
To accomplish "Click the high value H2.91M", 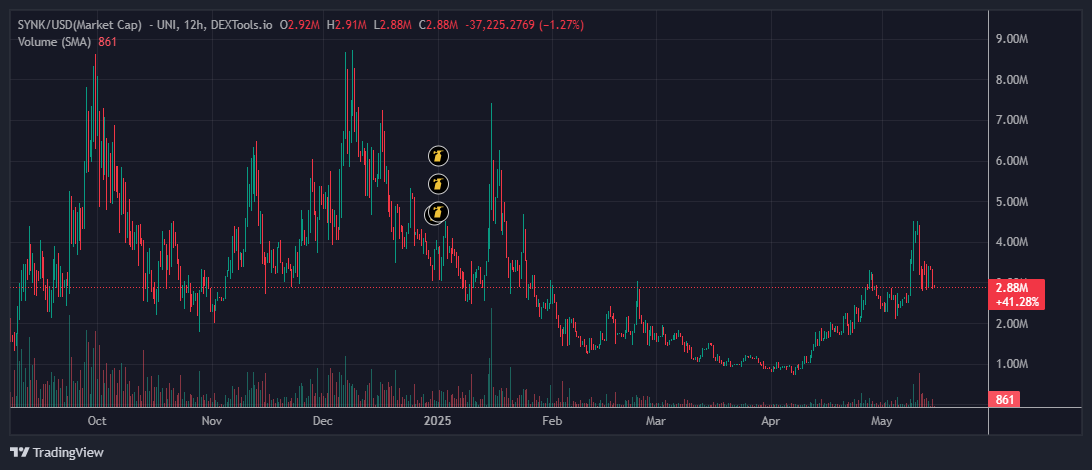I will click(346, 25).
